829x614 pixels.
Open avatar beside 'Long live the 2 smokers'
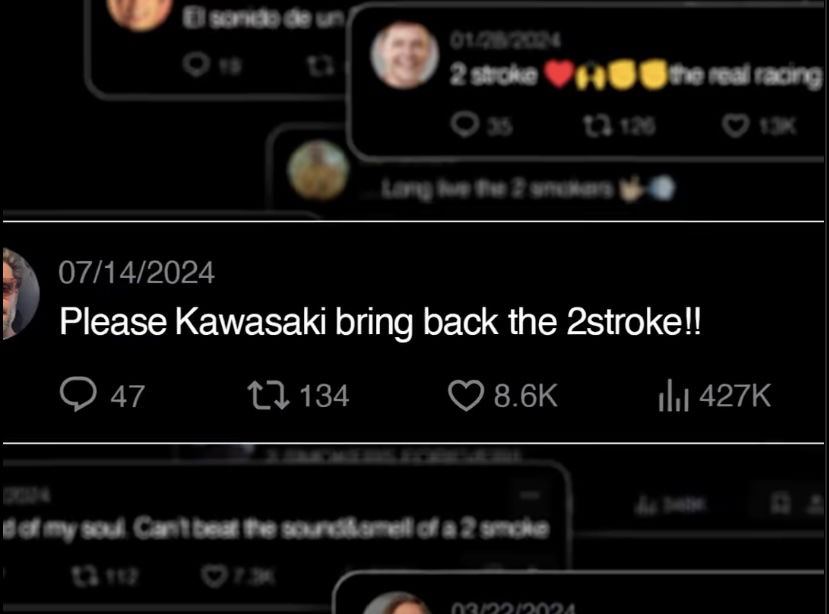(x=318, y=170)
